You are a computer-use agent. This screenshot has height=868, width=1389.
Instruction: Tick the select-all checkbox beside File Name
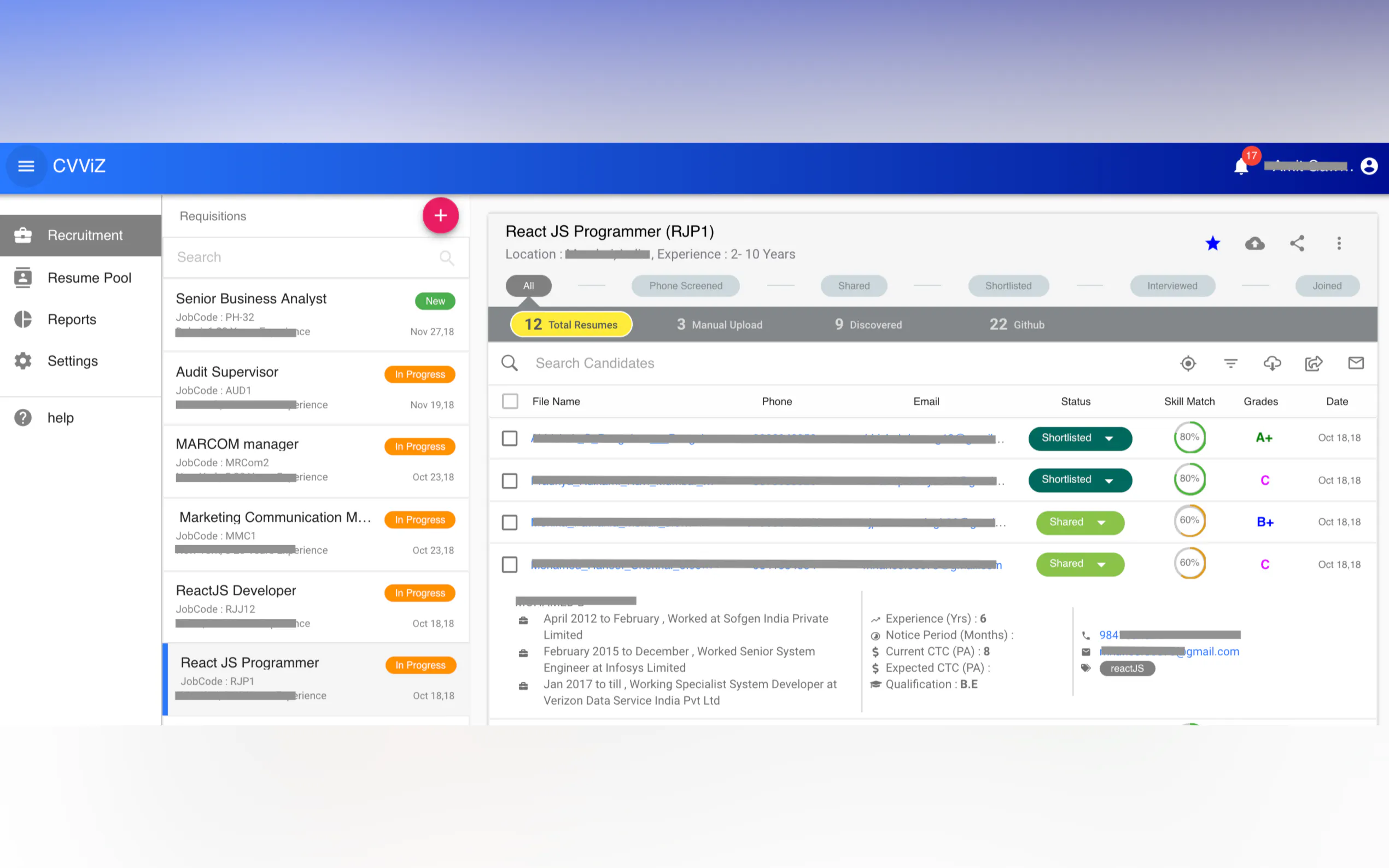pyautogui.click(x=510, y=401)
